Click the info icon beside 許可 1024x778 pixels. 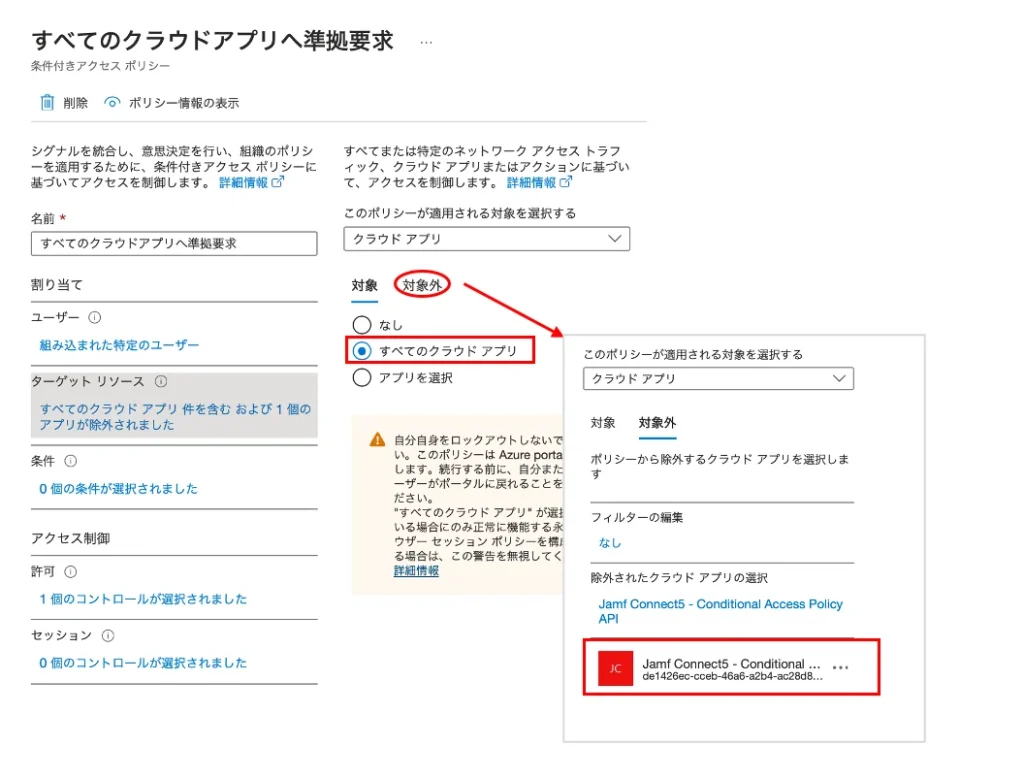70,571
